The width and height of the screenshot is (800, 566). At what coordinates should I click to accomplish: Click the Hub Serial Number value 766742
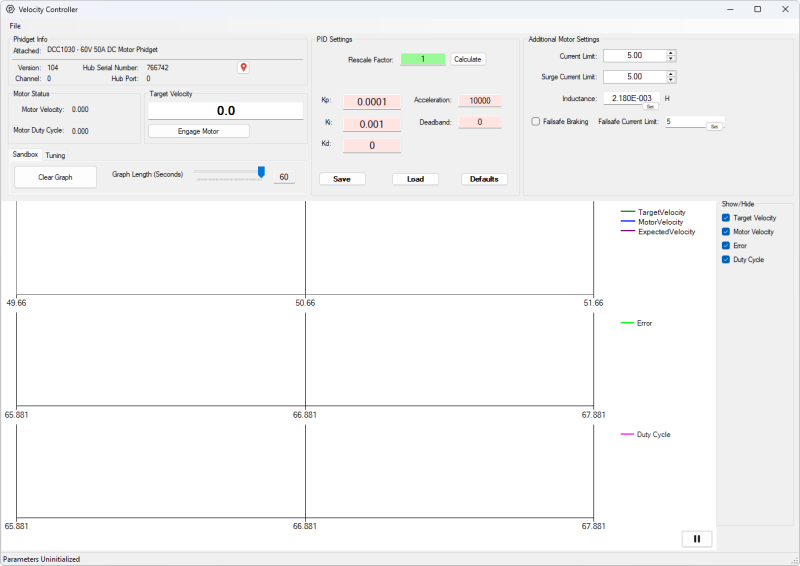tap(157, 67)
